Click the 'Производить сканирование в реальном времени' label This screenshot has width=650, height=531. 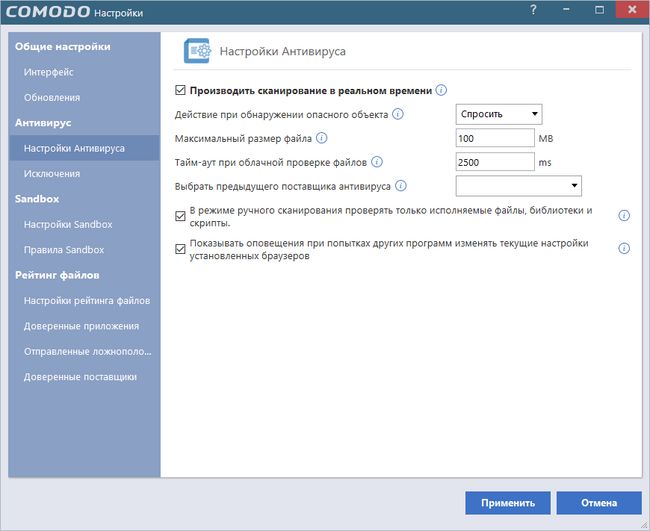click(311, 90)
